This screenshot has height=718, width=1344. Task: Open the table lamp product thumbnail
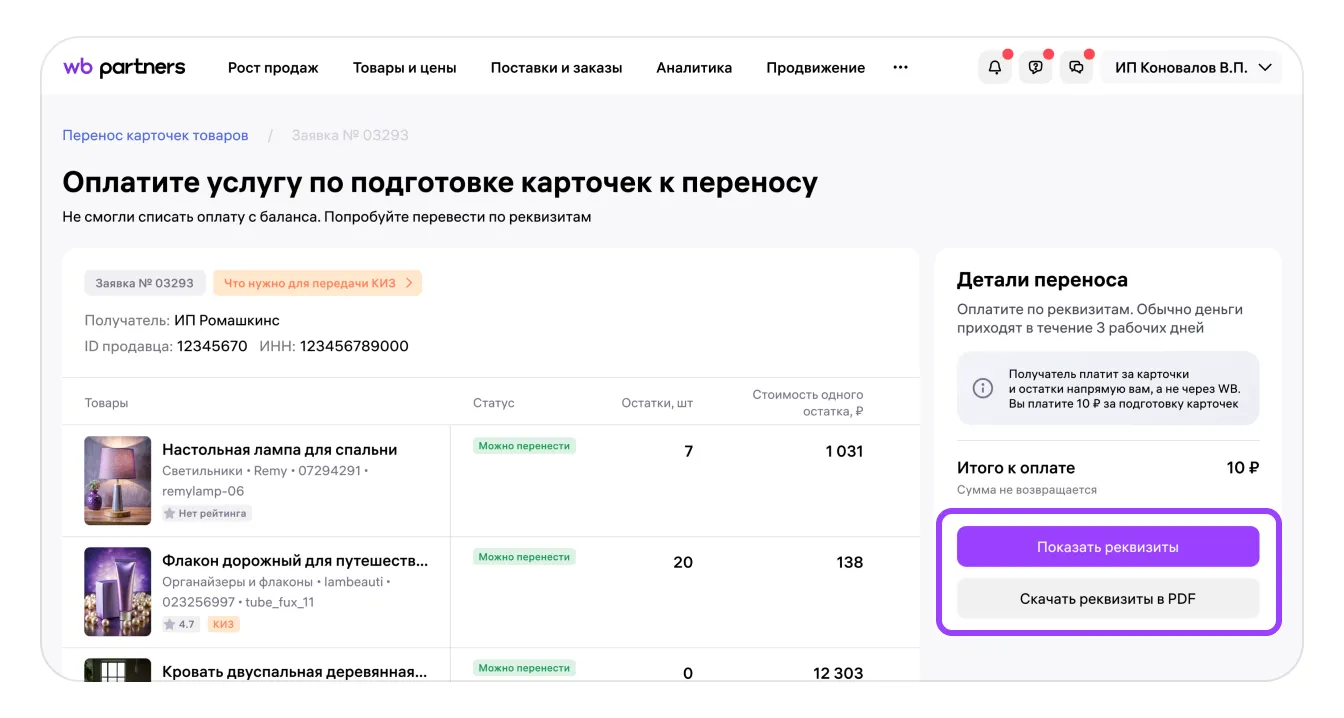tap(118, 481)
